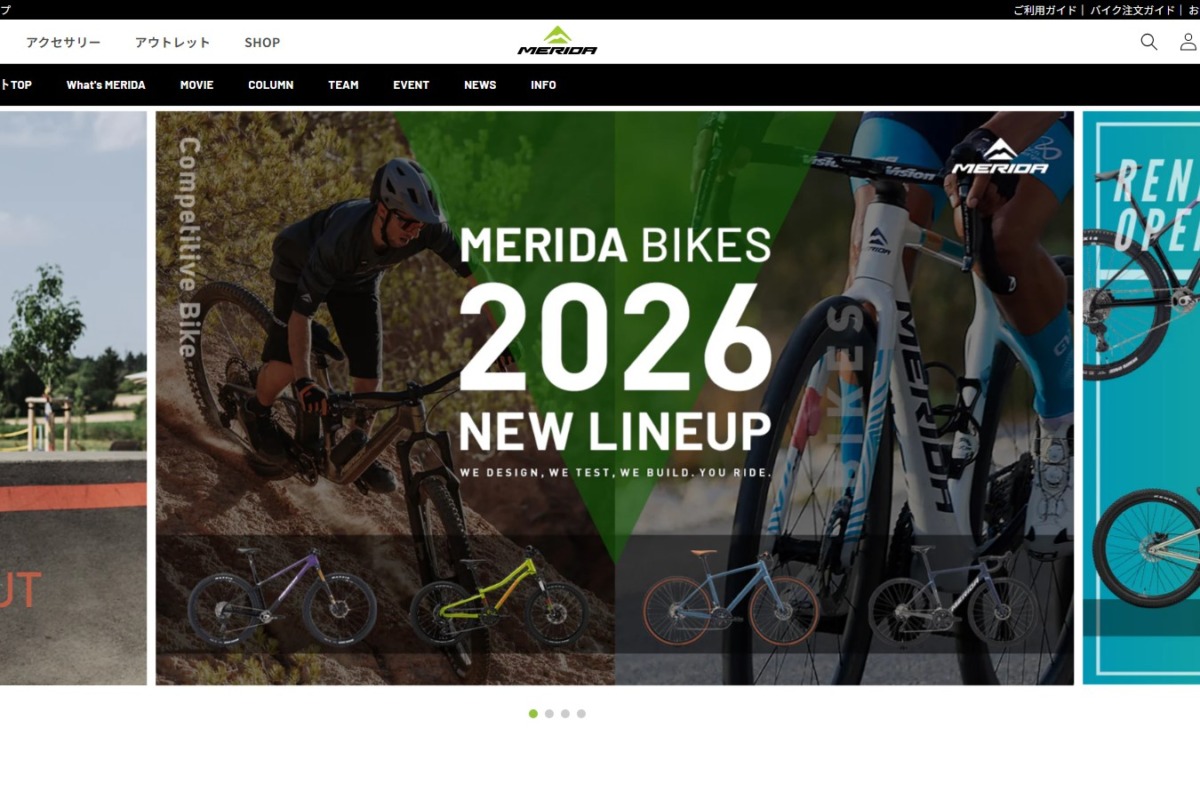The height and width of the screenshot is (800, 1200).
Task: Click the MERIDA logo in header
Action: (x=557, y=41)
